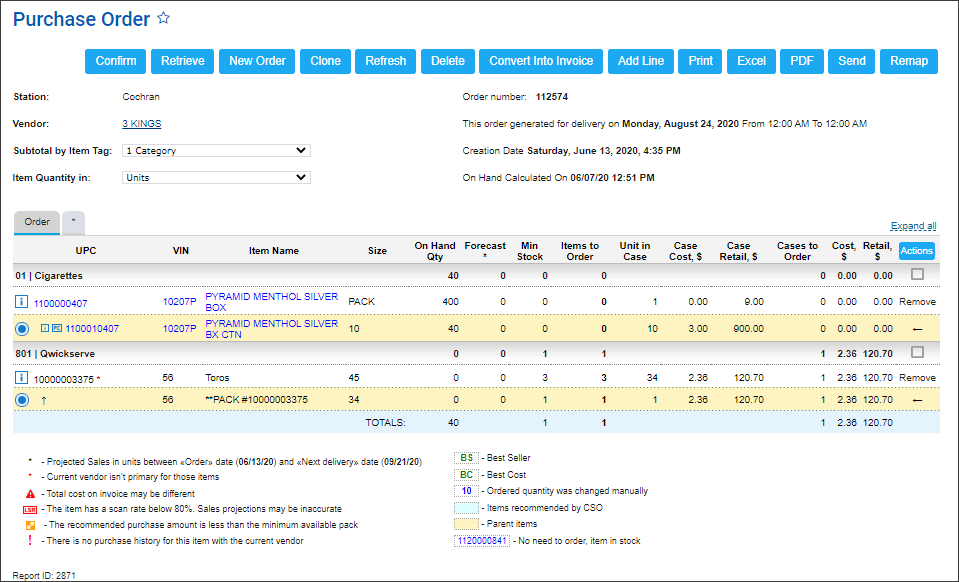Click left arrow in PYRAMID MENTHOL SILVER BX CTN row
This screenshot has height=582, width=959.
tap(917, 328)
